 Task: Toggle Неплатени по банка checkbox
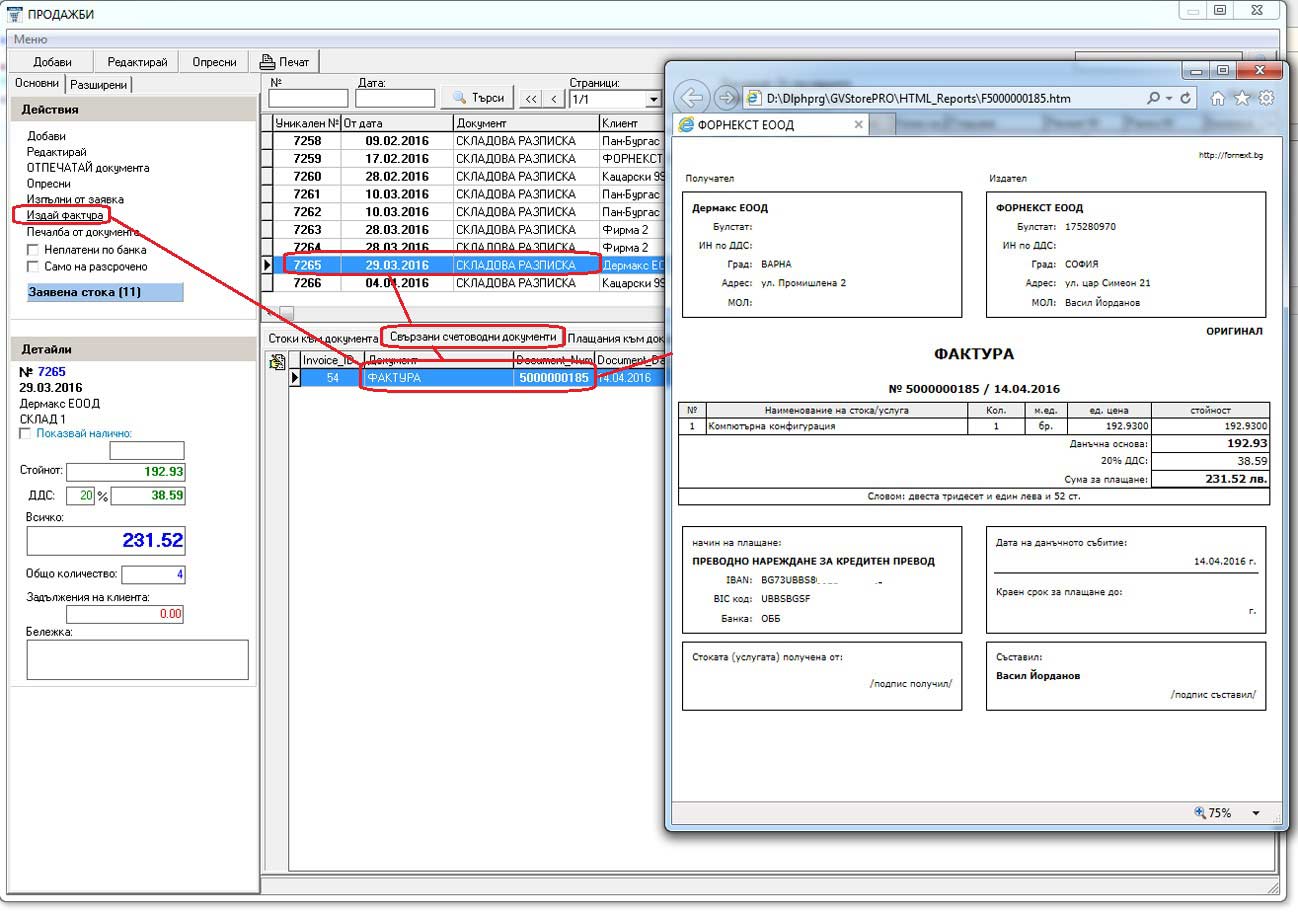33,250
